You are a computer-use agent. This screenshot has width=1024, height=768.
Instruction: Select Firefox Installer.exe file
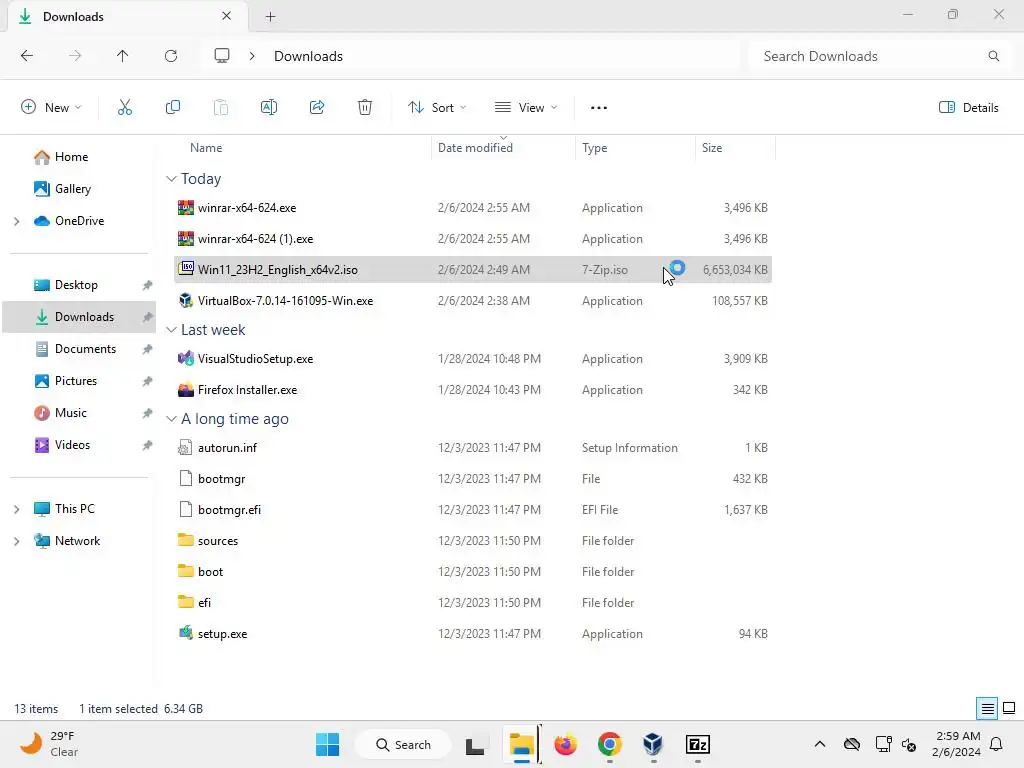(473, 390)
